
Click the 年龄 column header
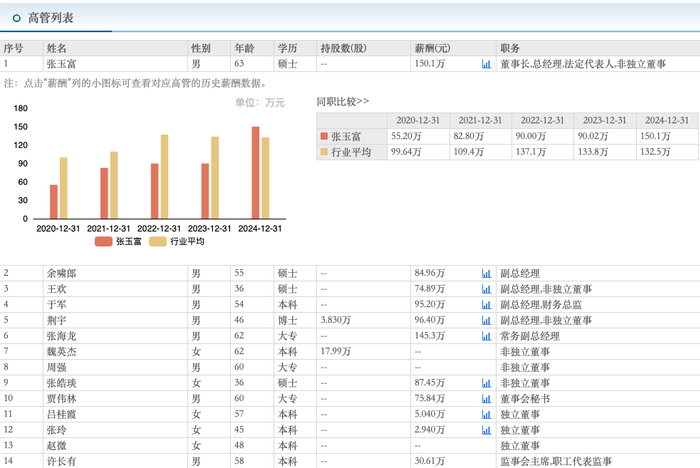point(244,48)
